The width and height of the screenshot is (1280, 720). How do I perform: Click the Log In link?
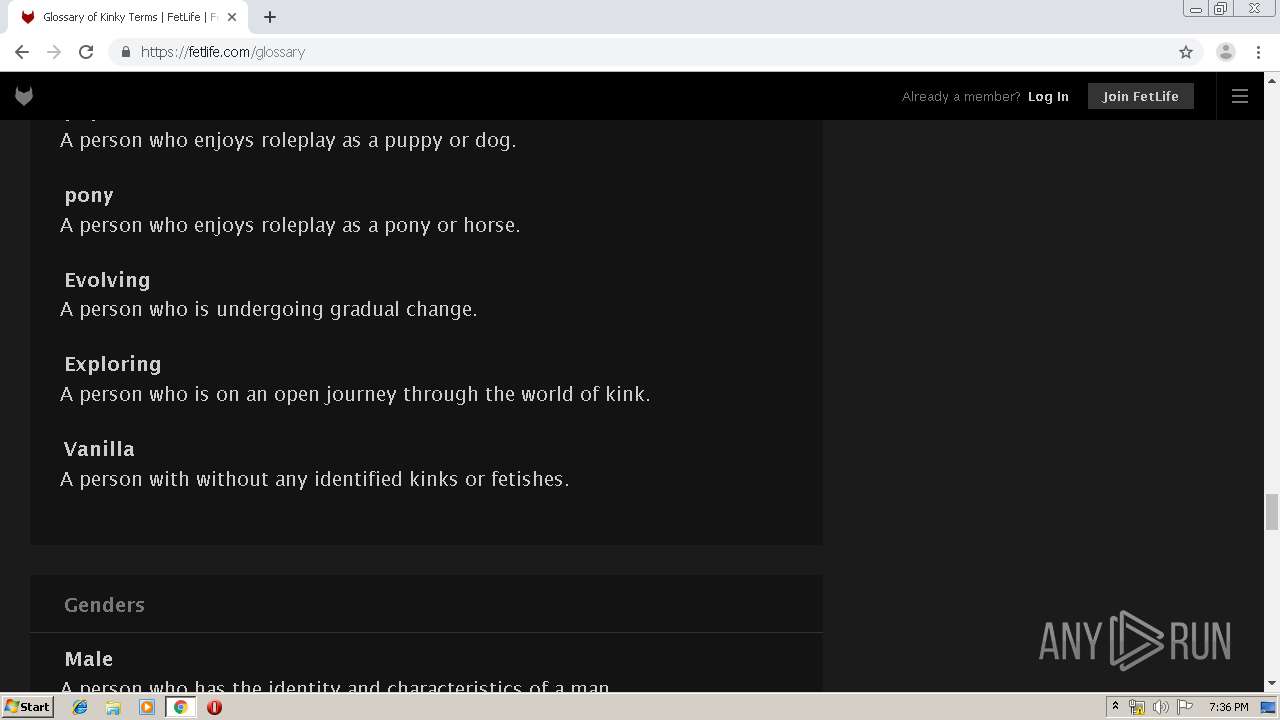[x=1048, y=96]
